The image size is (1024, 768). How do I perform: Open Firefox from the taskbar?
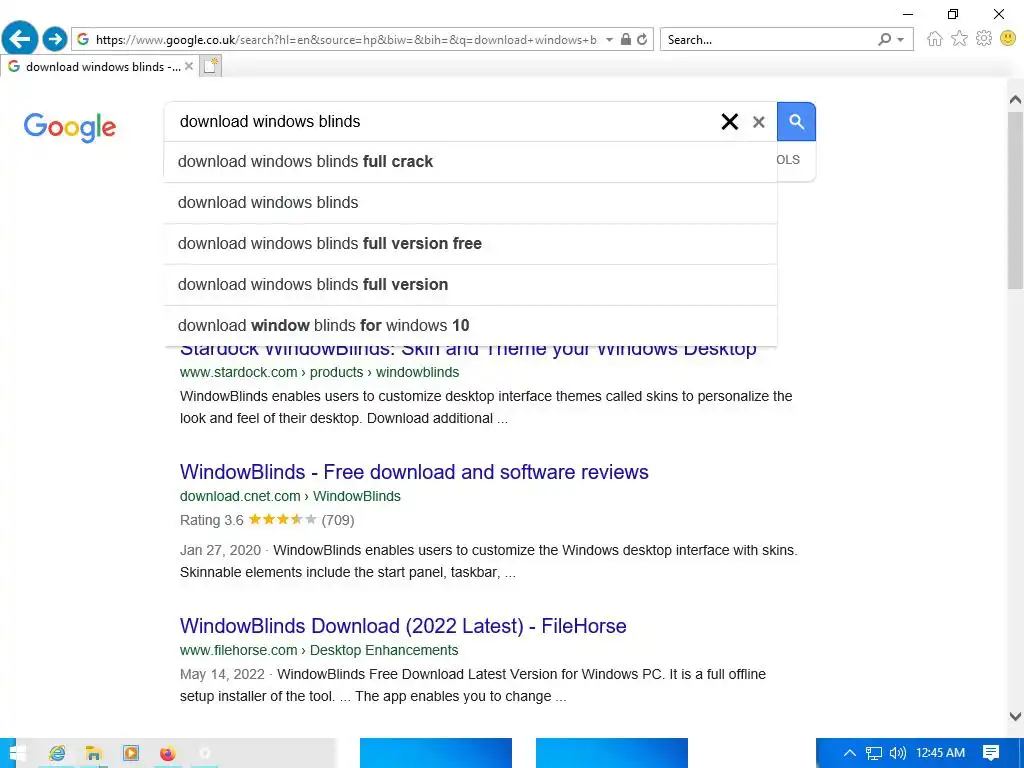168,753
